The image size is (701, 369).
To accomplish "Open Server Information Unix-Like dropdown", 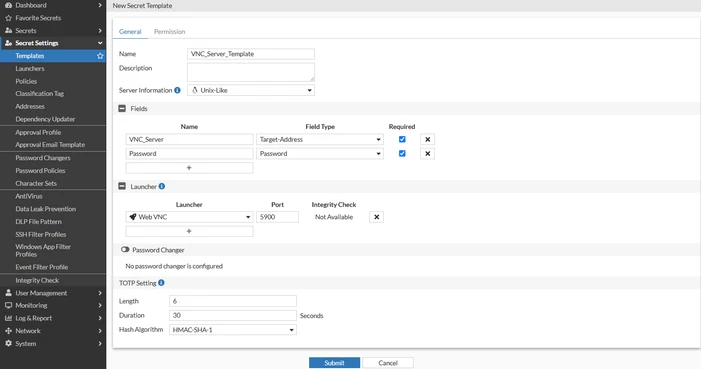I will coord(251,90).
